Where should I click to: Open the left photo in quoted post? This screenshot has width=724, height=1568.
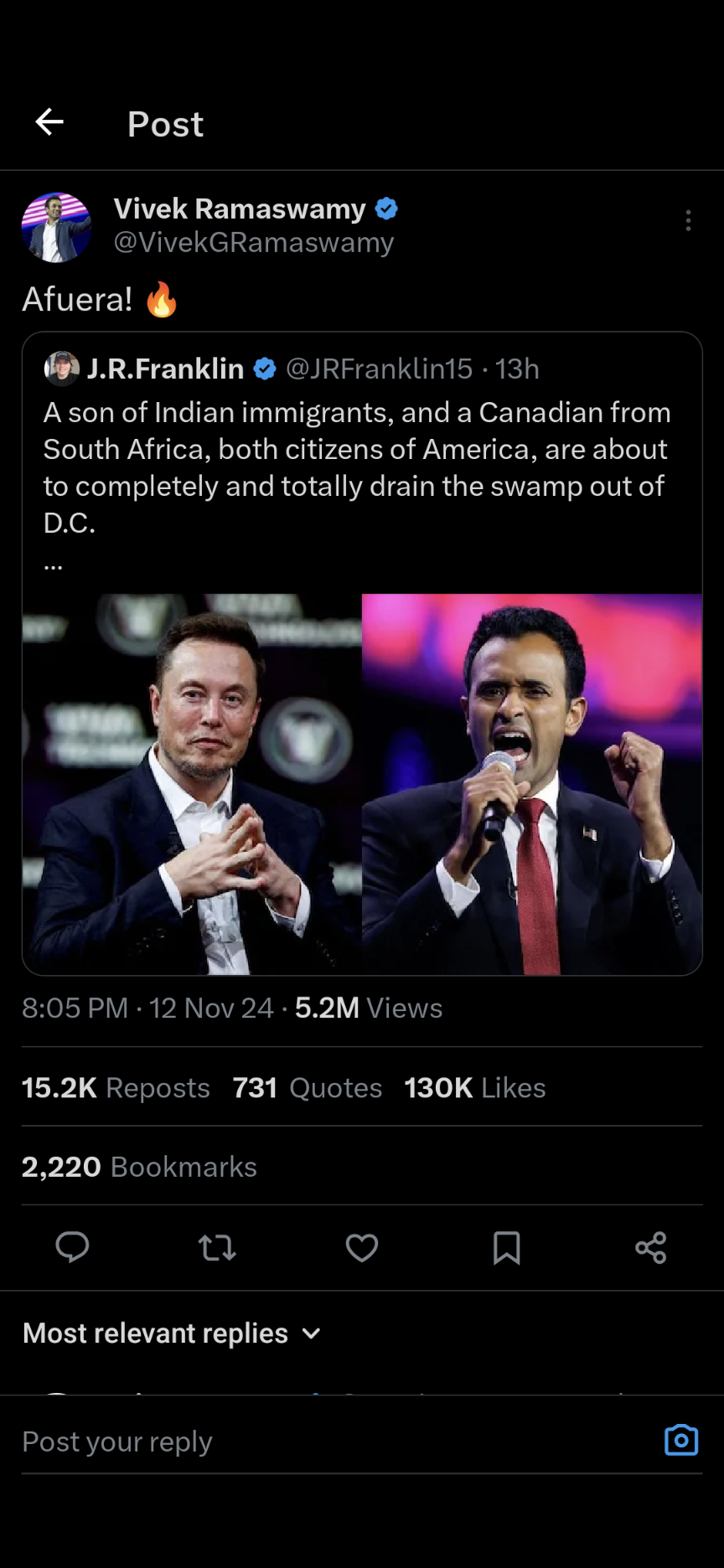tap(192, 784)
